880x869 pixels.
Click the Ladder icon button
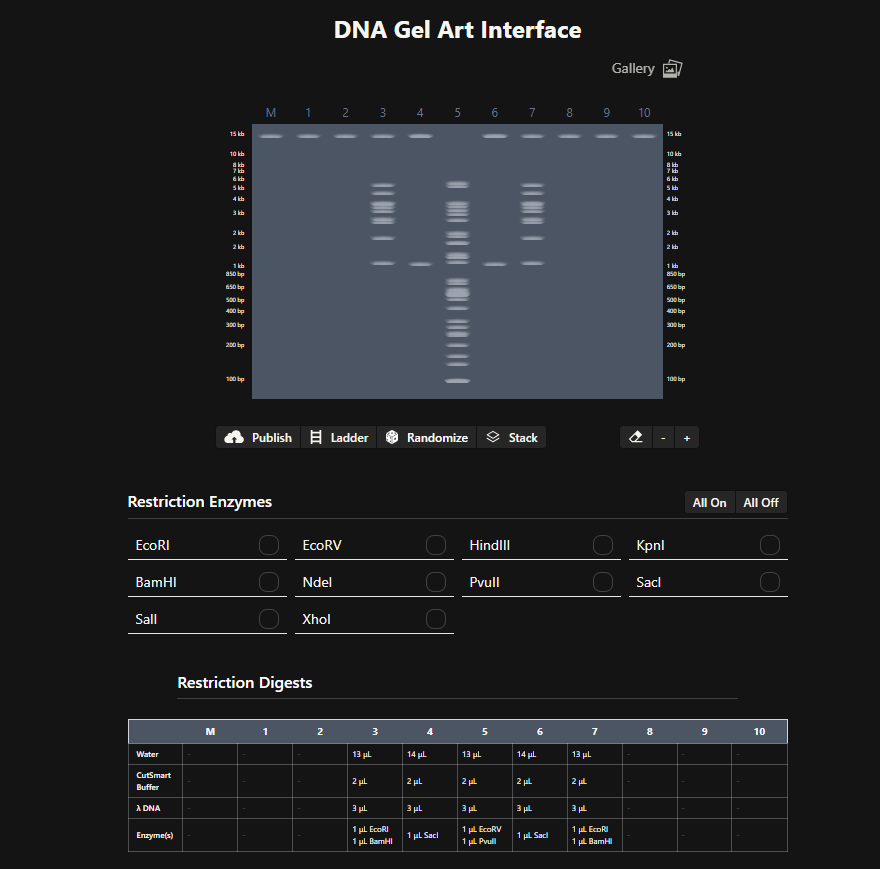(316, 438)
